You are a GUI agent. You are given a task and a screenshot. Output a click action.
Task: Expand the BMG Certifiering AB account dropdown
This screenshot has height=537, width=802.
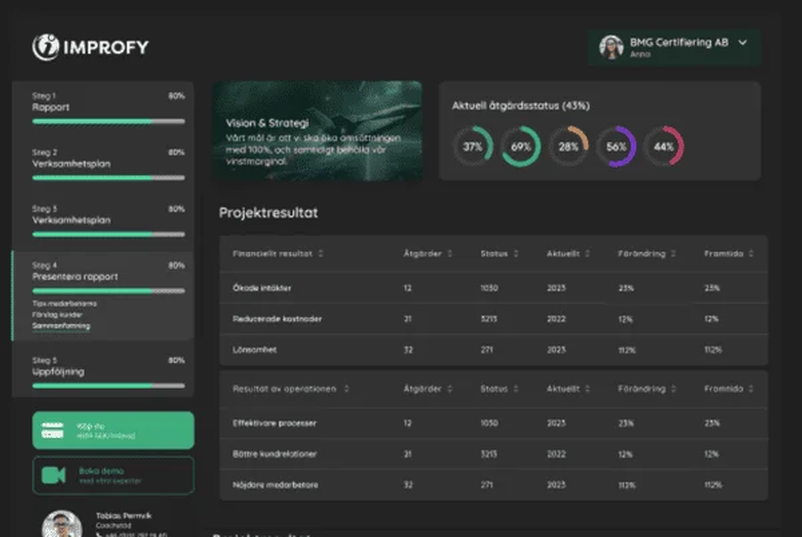(x=742, y=43)
